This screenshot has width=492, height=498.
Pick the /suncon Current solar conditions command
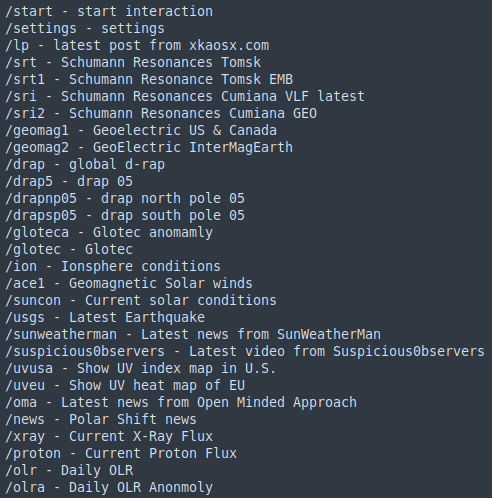[141, 301]
